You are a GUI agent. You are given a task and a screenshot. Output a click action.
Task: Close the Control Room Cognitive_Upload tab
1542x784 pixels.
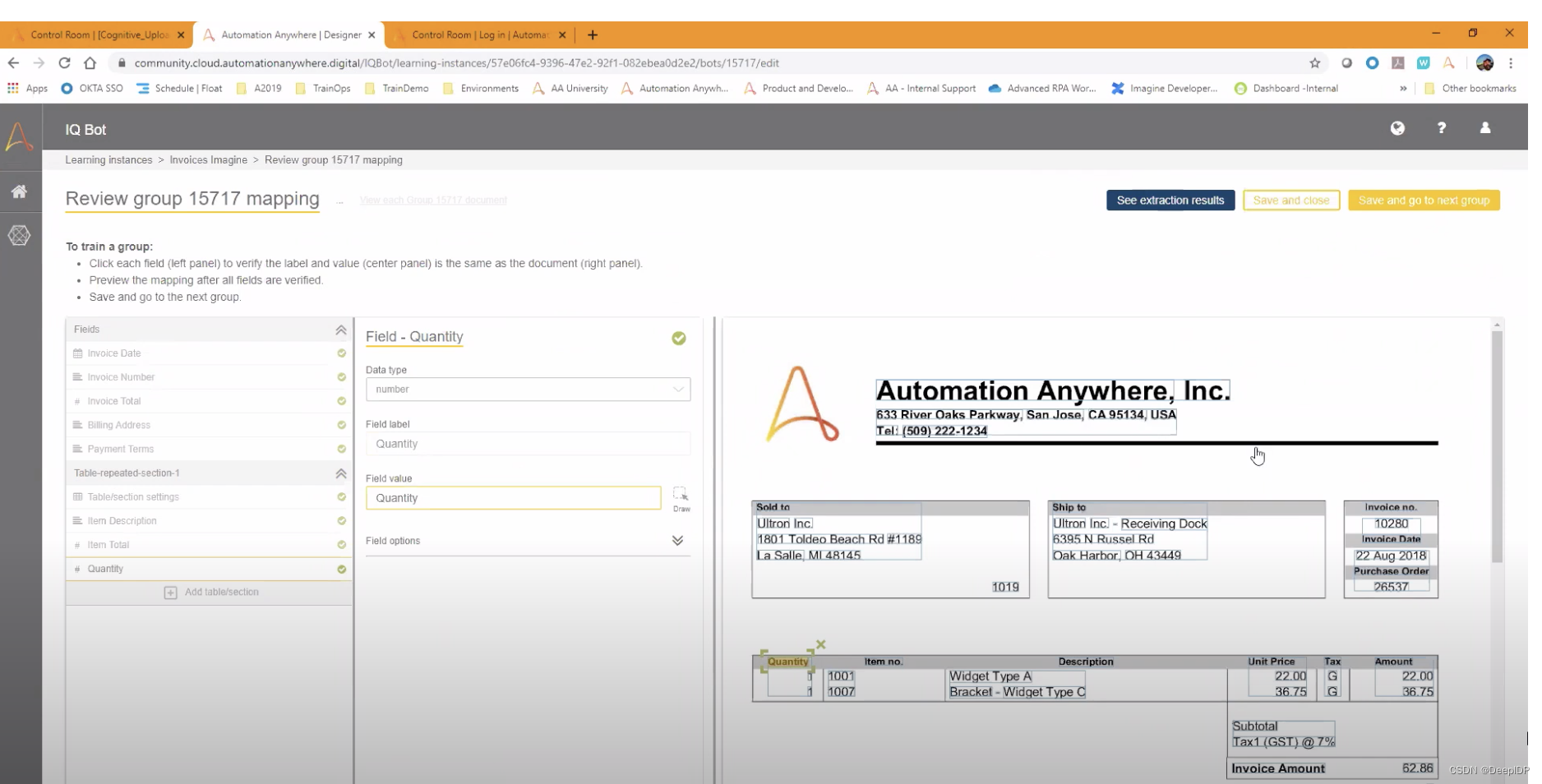tap(181, 35)
